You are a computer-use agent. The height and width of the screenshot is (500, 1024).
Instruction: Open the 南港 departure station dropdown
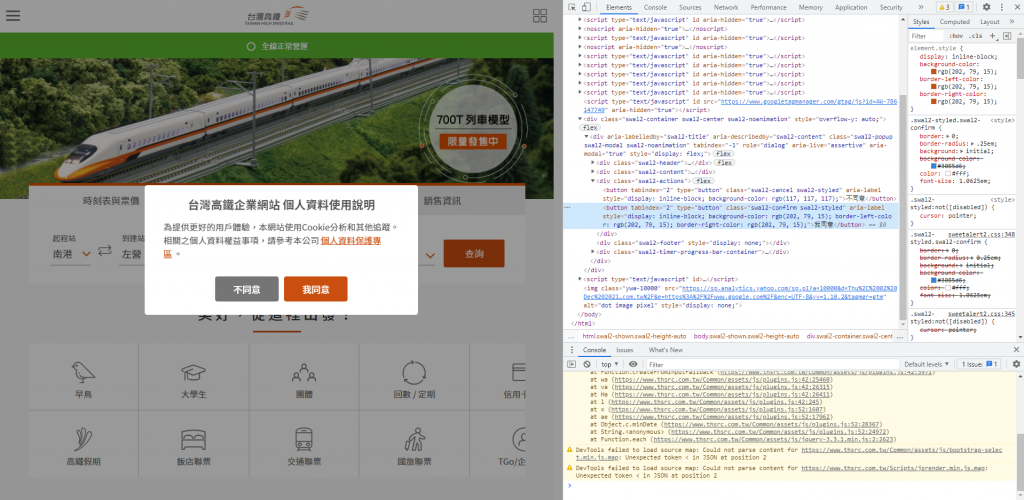pos(71,255)
